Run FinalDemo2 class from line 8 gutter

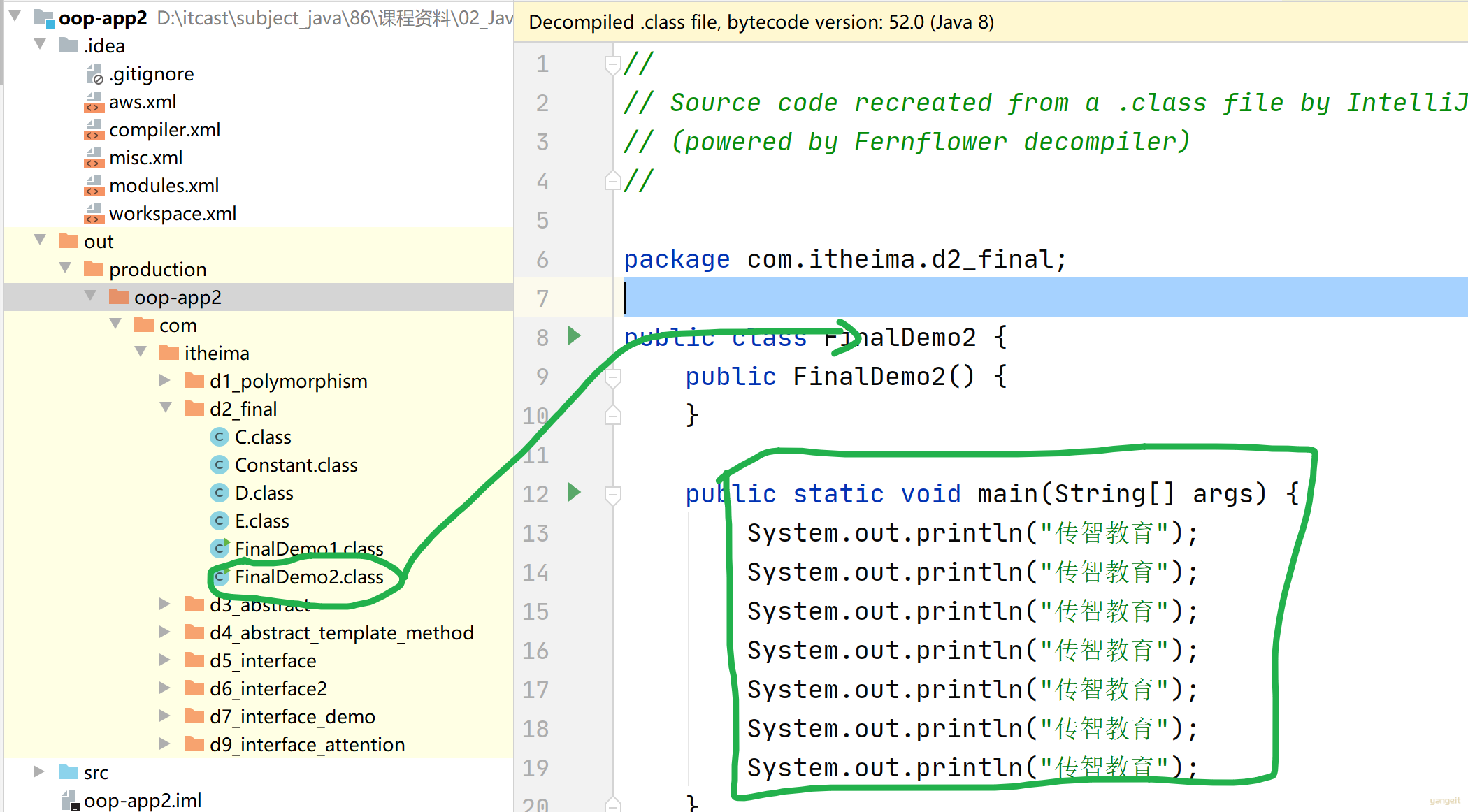point(575,336)
